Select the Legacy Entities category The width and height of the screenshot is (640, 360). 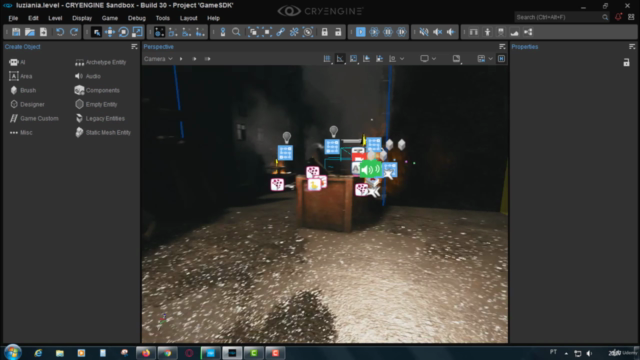coord(100,118)
